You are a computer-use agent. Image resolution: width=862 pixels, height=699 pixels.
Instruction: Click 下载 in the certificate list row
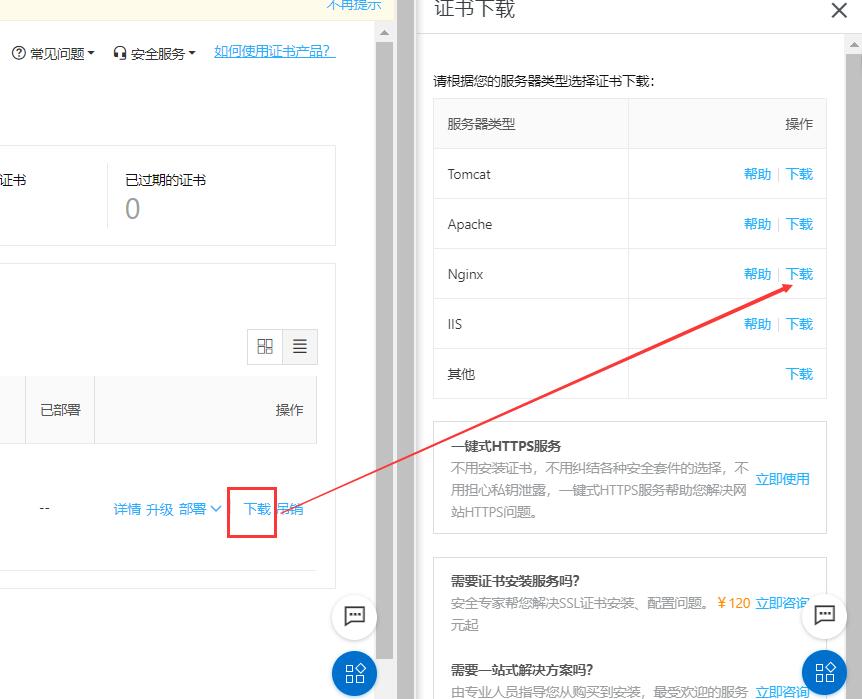[x=257, y=509]
